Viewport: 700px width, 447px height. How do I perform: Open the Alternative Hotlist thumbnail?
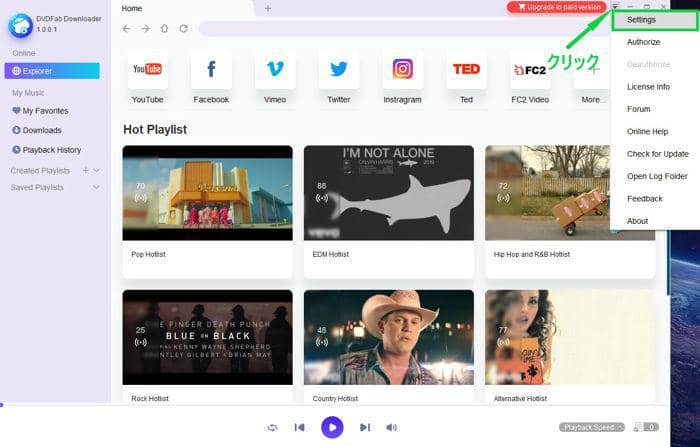click(x=570, y=337)
